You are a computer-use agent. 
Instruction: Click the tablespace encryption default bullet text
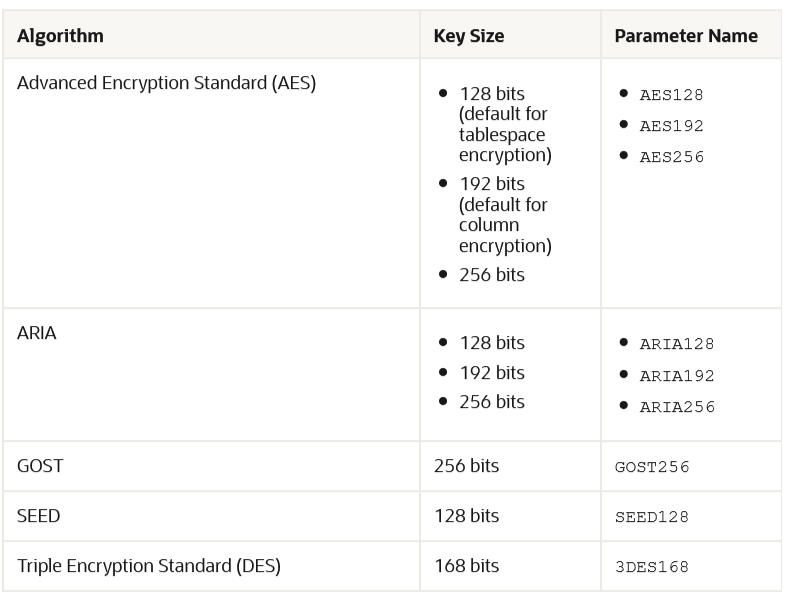click(504, 124)
